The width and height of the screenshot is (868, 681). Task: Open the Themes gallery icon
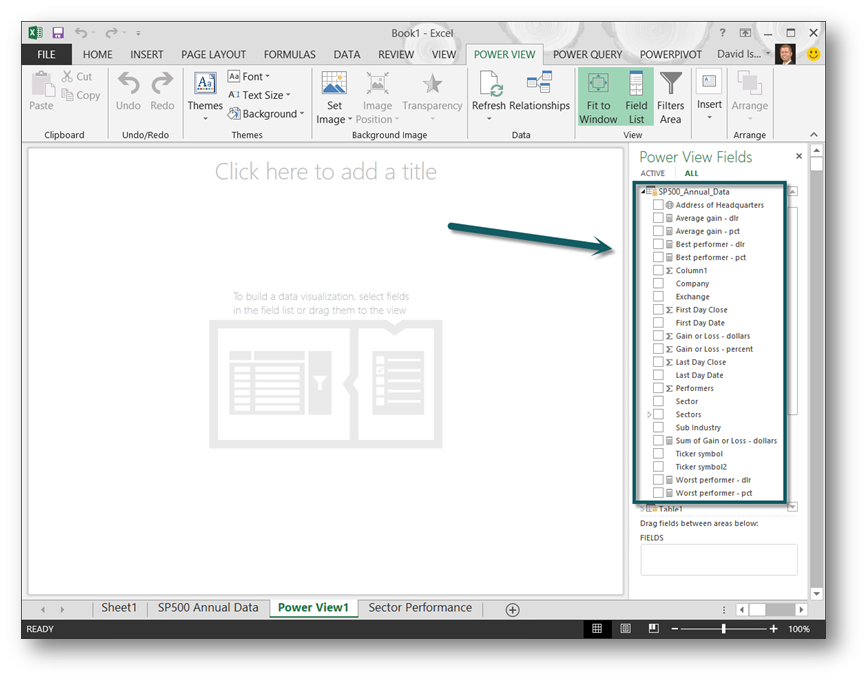pos(205,84)
